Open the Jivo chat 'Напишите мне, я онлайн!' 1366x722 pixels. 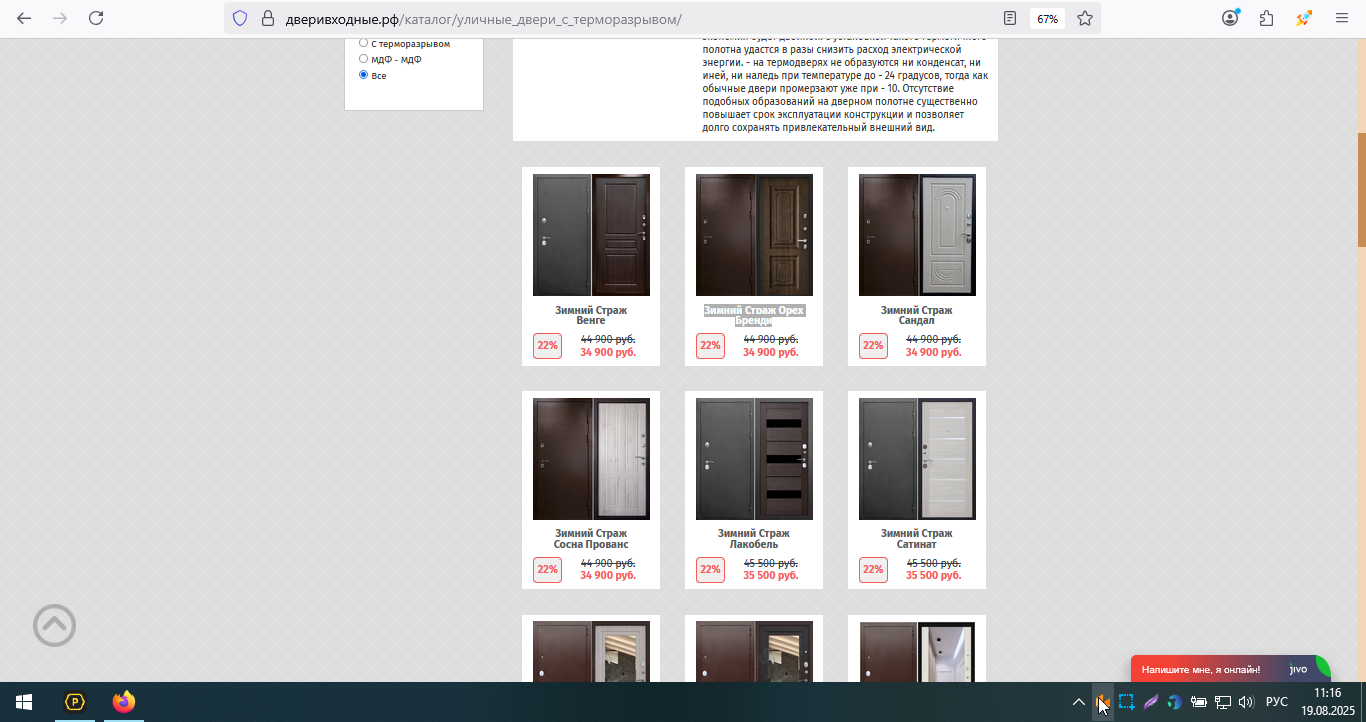point(1230,669)
